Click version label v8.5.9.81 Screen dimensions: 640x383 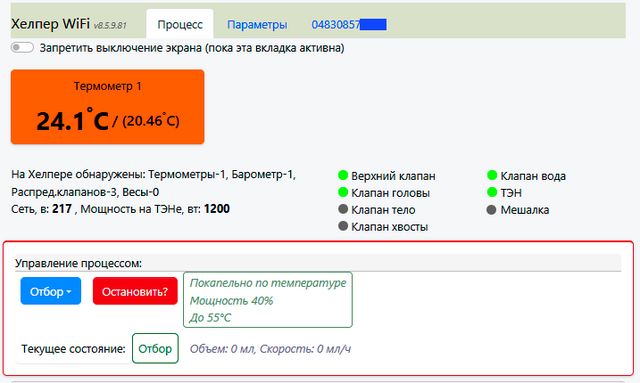click(x=110, y=26)
